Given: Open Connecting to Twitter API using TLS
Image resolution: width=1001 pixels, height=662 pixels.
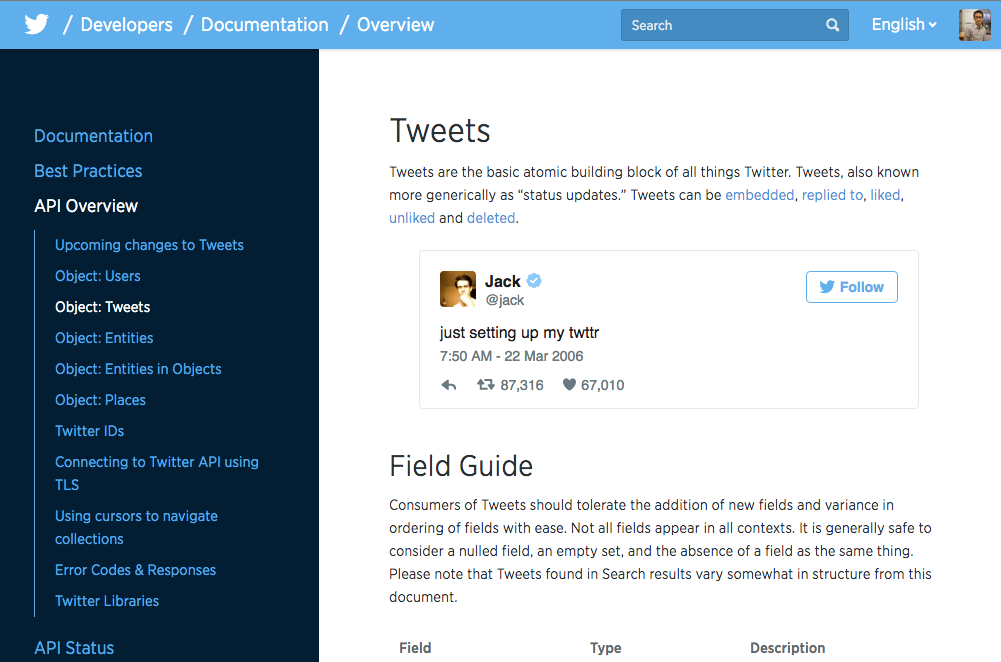Looking at the screenshot, I should (156, 473).
